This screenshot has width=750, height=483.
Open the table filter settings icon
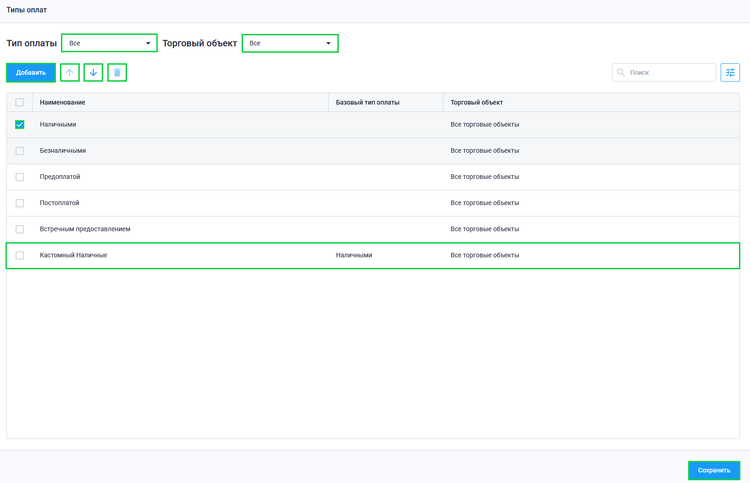pos(730,73)
